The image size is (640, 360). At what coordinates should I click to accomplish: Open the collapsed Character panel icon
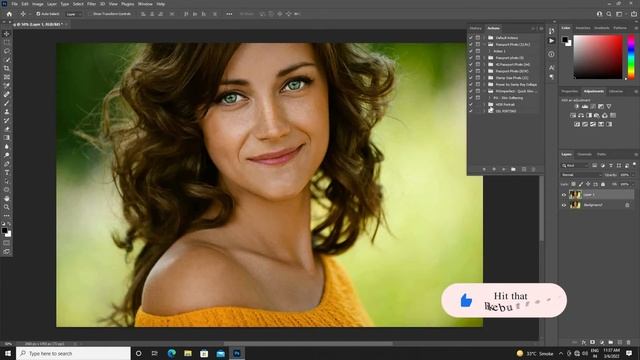551,67
